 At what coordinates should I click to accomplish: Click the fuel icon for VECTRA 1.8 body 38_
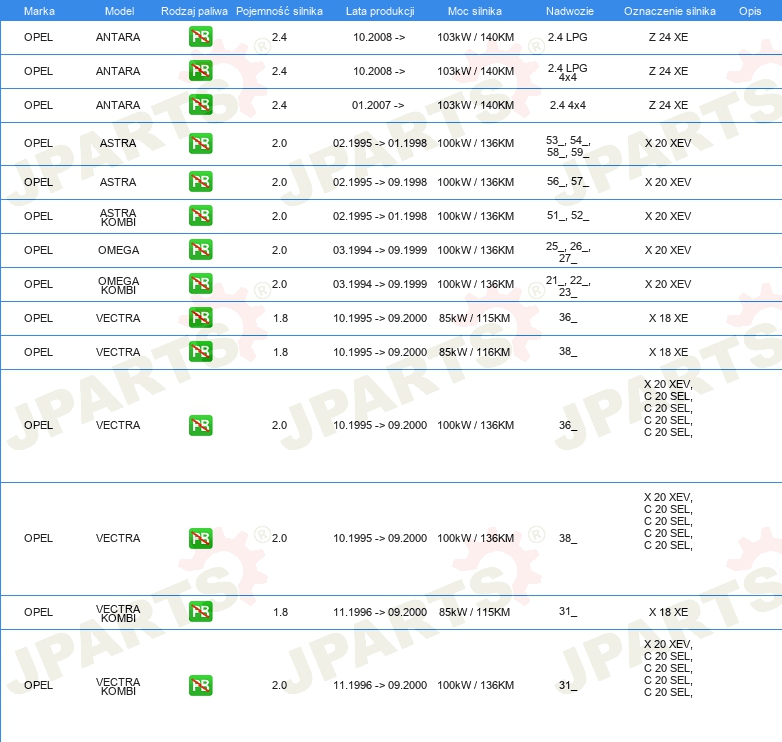click(200, 352)
